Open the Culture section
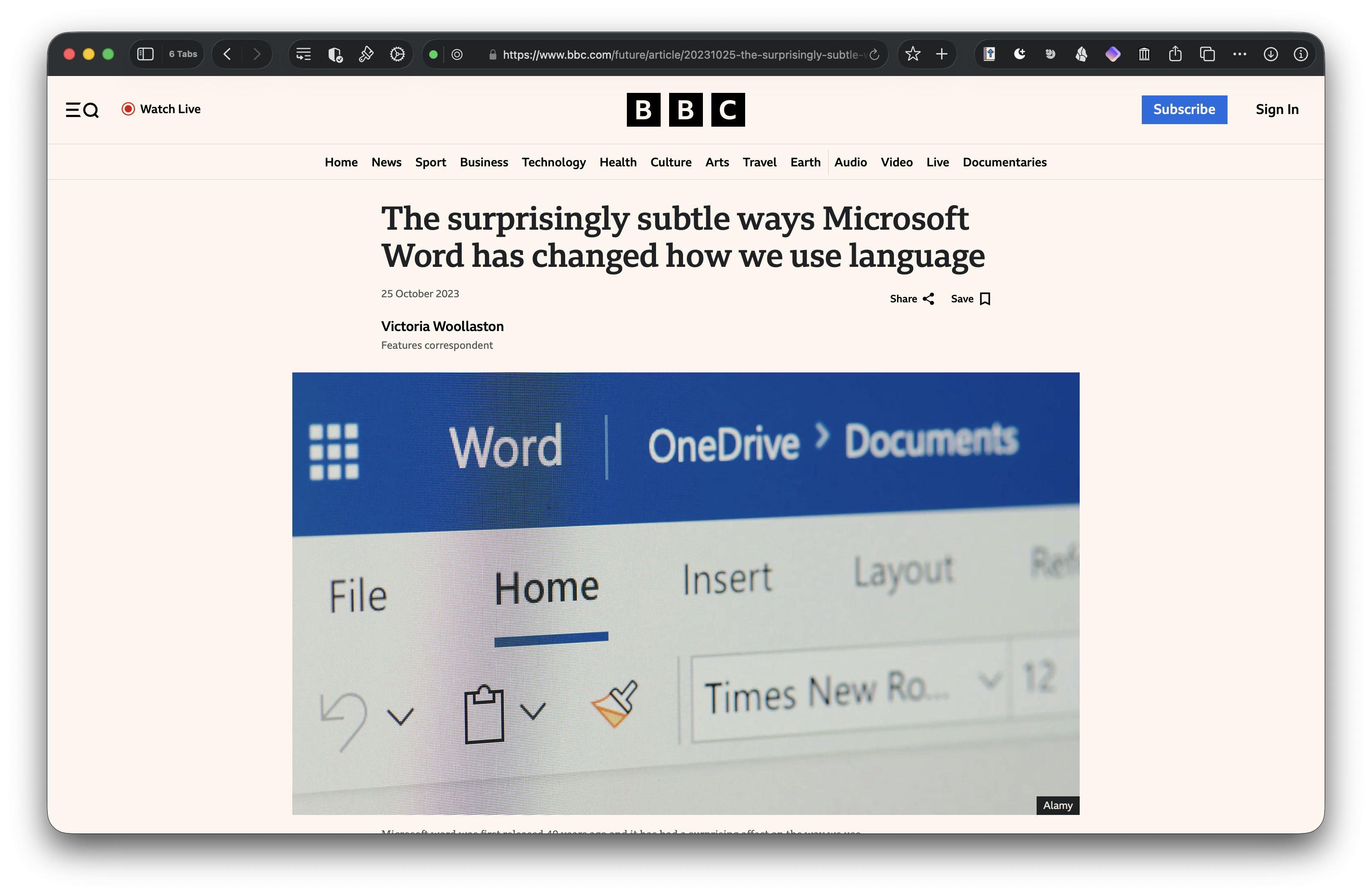The width and height of the screenshot is (1372, 896). point(670,163)
